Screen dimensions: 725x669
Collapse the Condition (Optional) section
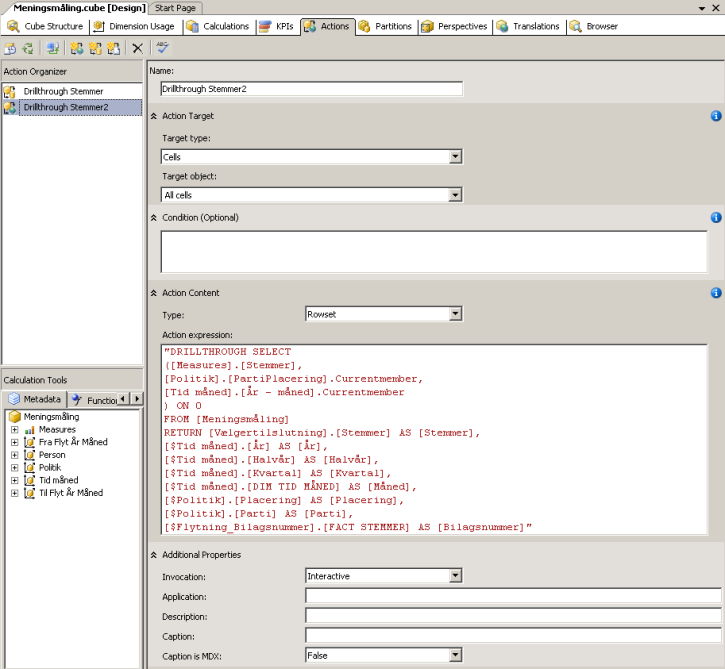pos(154,218)
